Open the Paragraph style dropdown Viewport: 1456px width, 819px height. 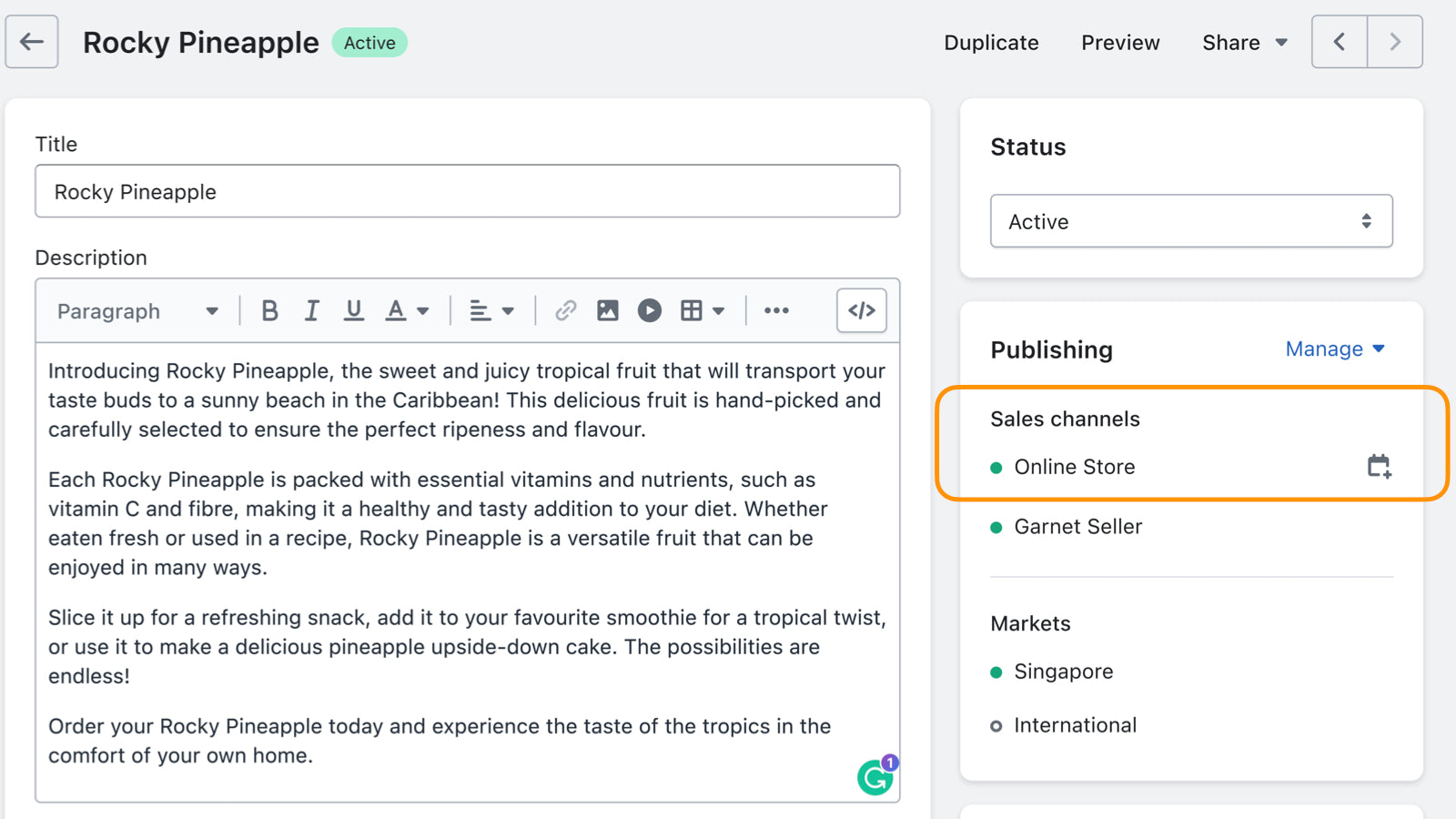coord(136,310)
